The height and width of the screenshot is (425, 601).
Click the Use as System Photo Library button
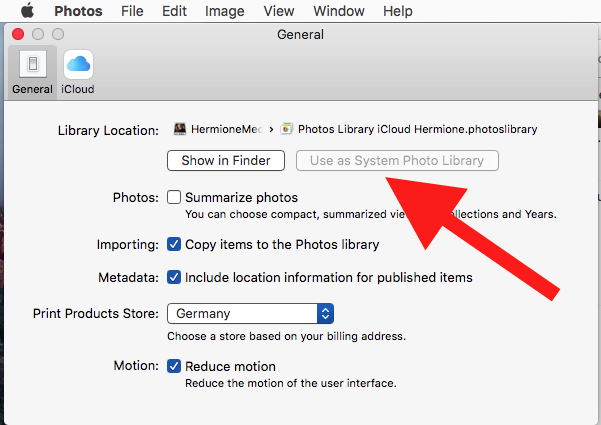397,160
